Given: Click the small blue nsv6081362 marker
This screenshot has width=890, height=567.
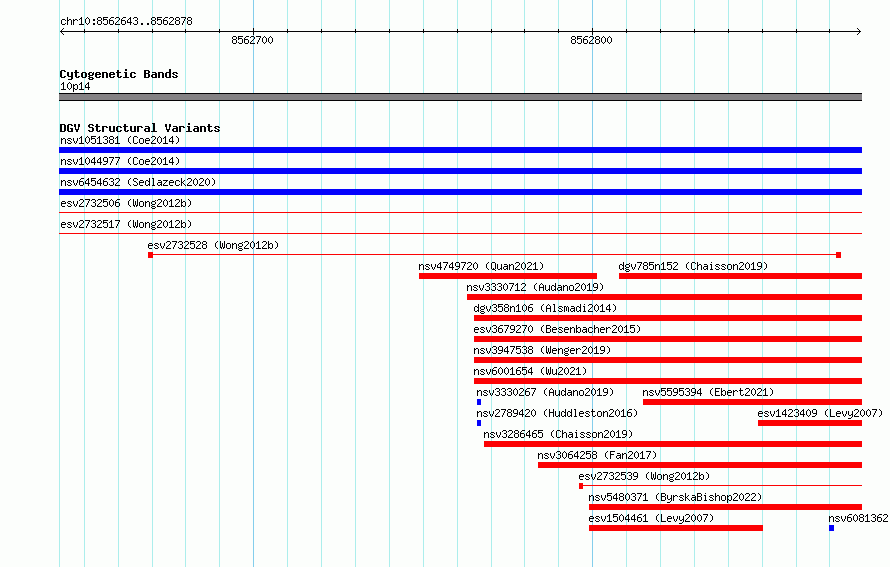Looking at the screenshot, I should (x=832, y=528).
